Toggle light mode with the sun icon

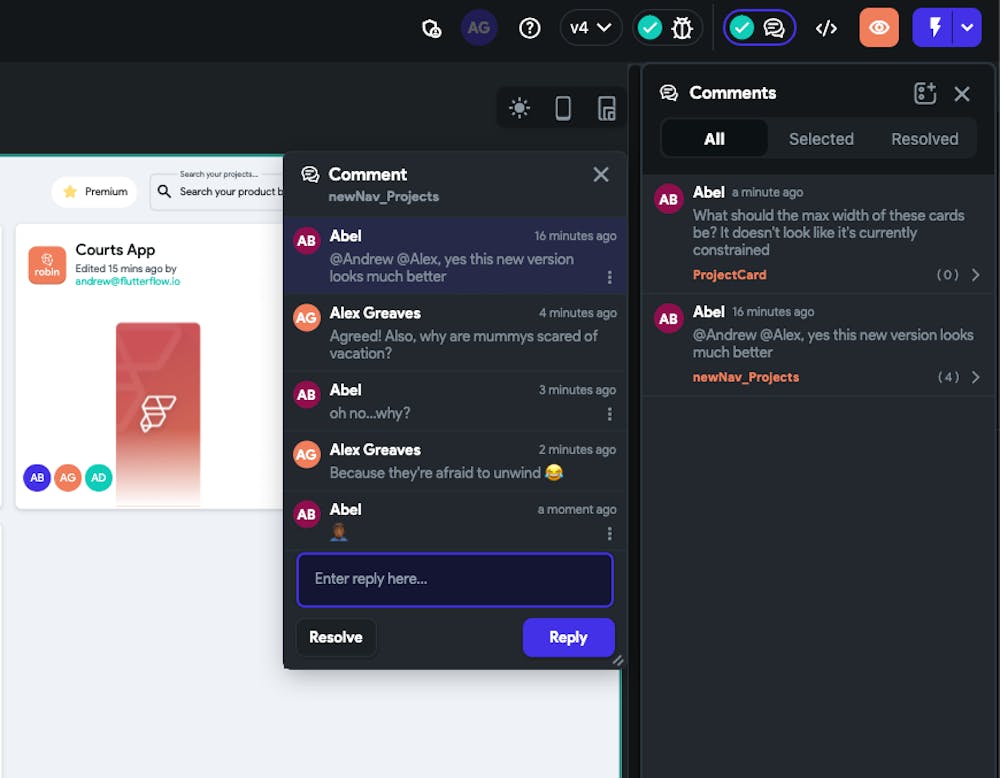[x=519, y=107]
